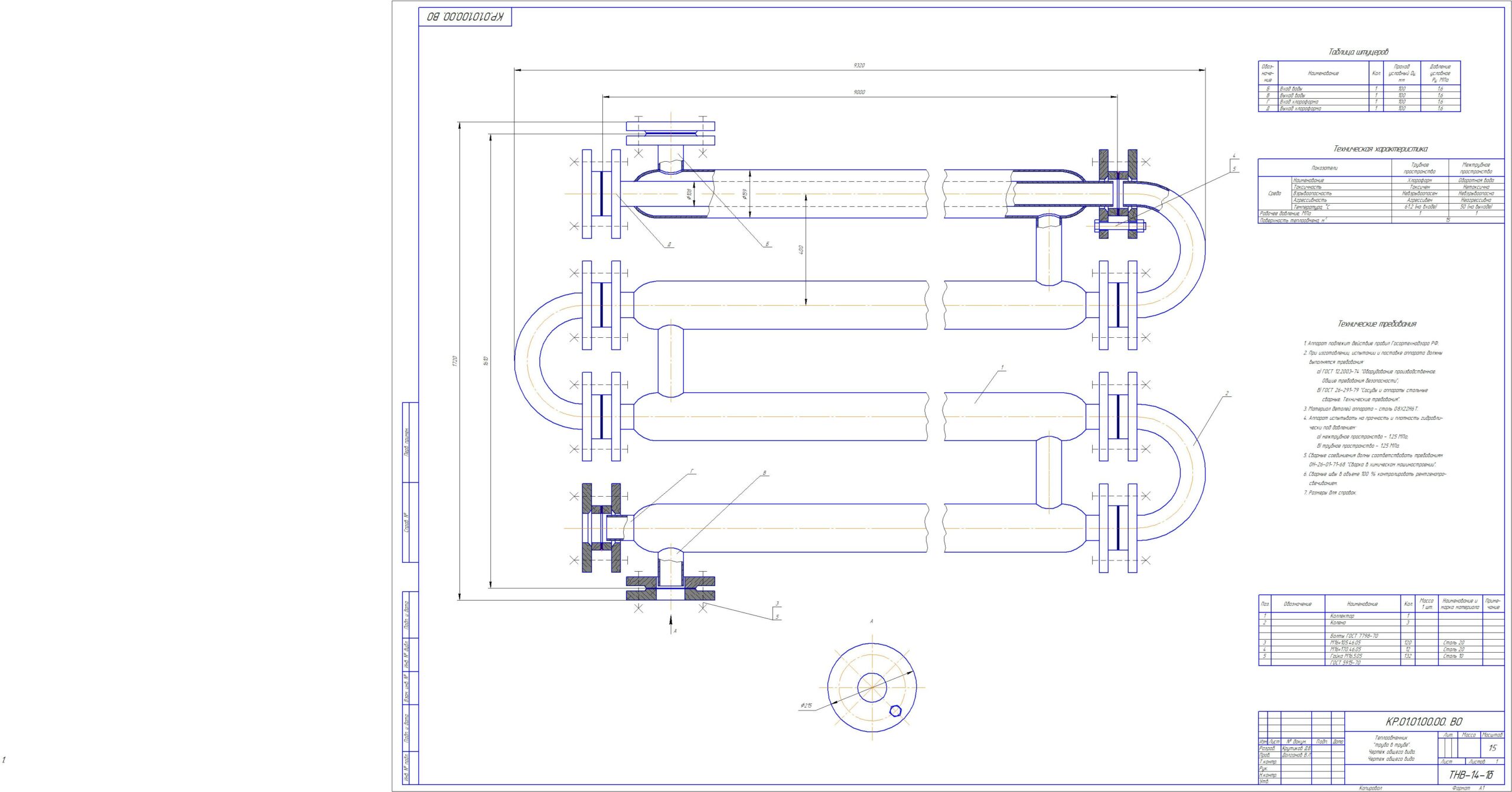The image size is (1512, 792).
Task: Click the rotated 'КР.01.01.00.00. ВО' corner stamp
Action: click(465, 17)
